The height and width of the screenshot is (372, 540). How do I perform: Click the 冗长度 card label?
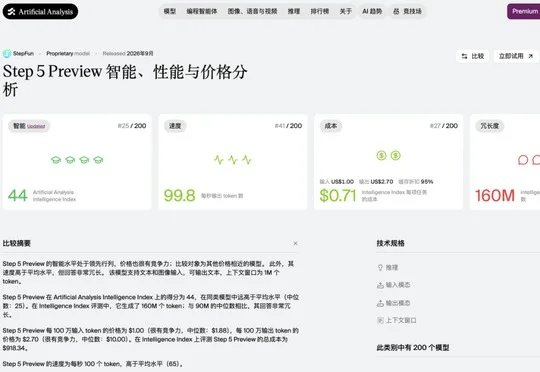(x=490, y=126)
